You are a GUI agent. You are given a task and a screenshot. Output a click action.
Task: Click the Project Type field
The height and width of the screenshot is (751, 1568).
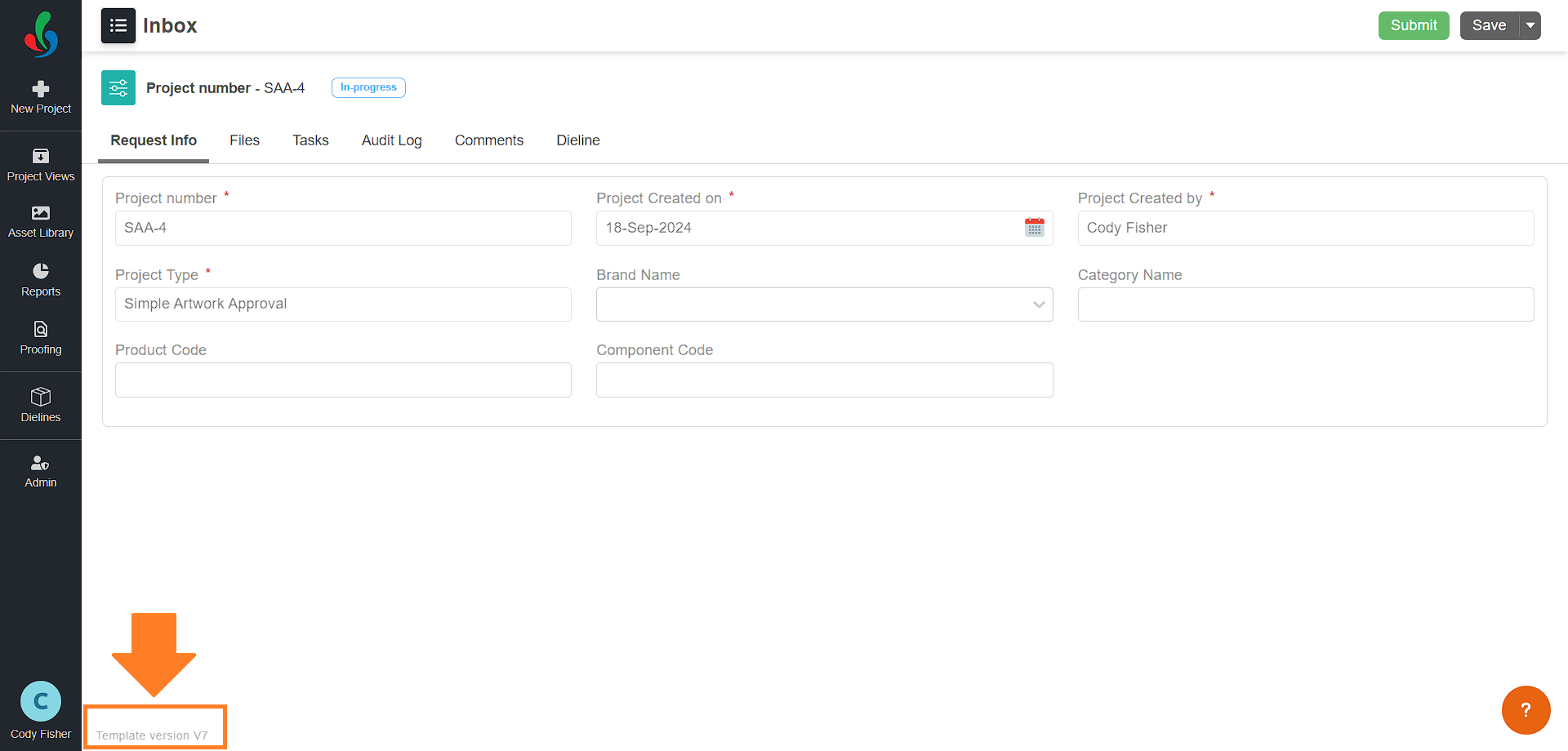(343, 304)
